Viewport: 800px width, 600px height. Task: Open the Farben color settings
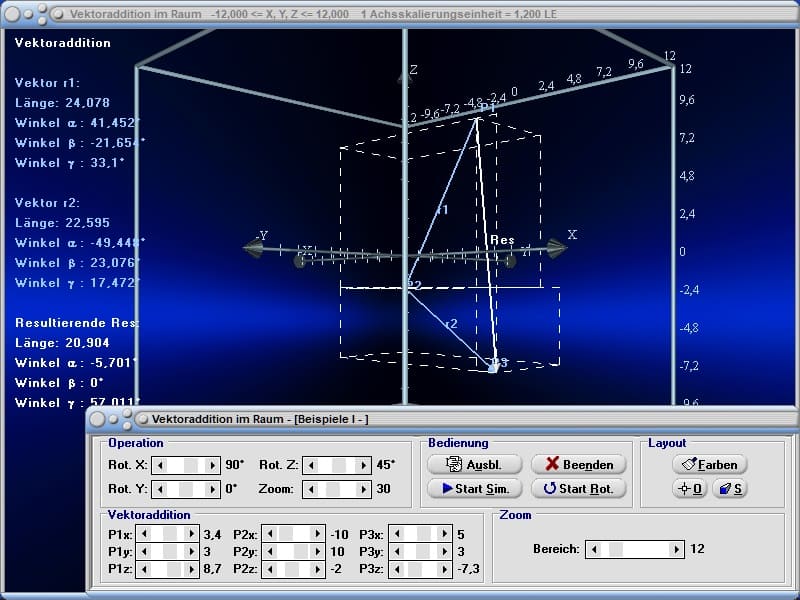[710, 464]
